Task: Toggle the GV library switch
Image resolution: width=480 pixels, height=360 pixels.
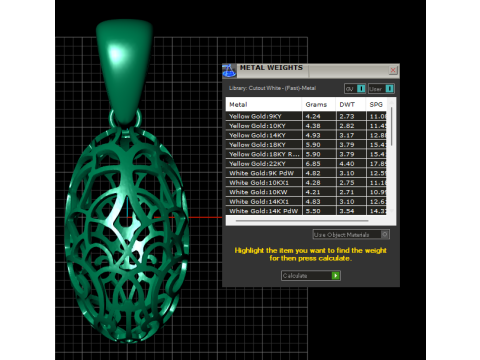Action: pos(355,89)
